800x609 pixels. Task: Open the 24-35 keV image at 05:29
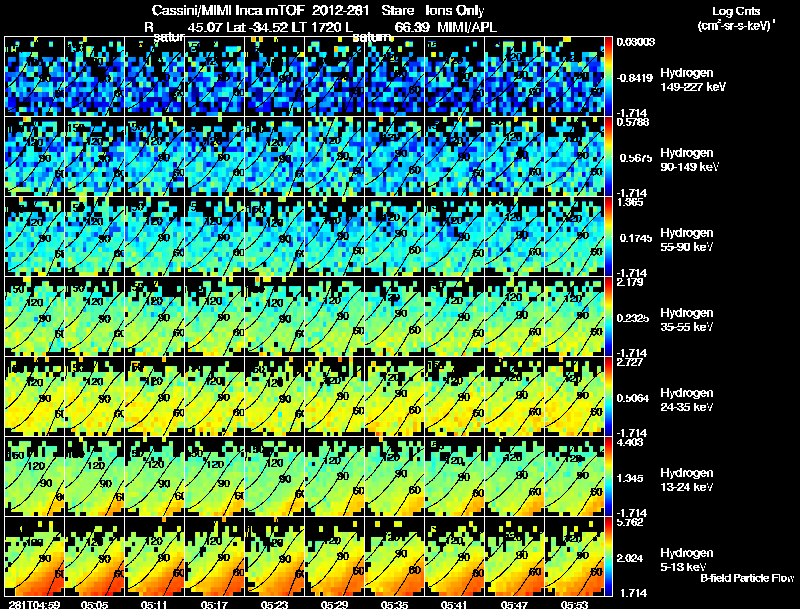(334, 396)
